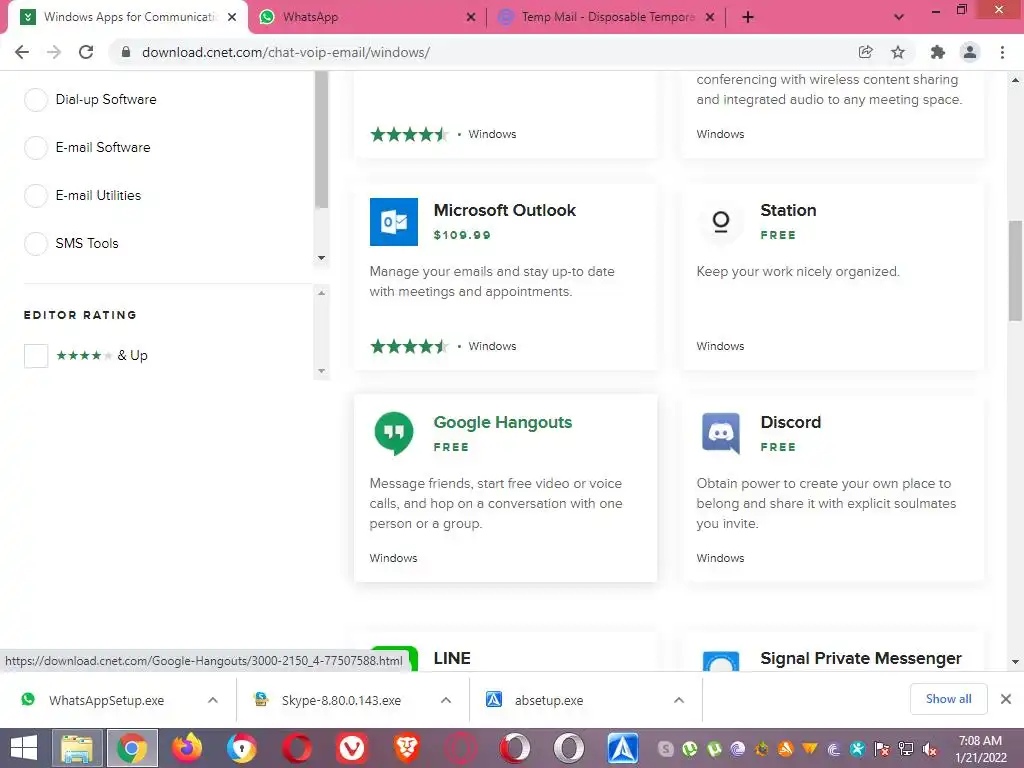Screen dimensions: 1024x768
Task: Select the E-mail Utilities radio button
Action: [x=35, y=195]
